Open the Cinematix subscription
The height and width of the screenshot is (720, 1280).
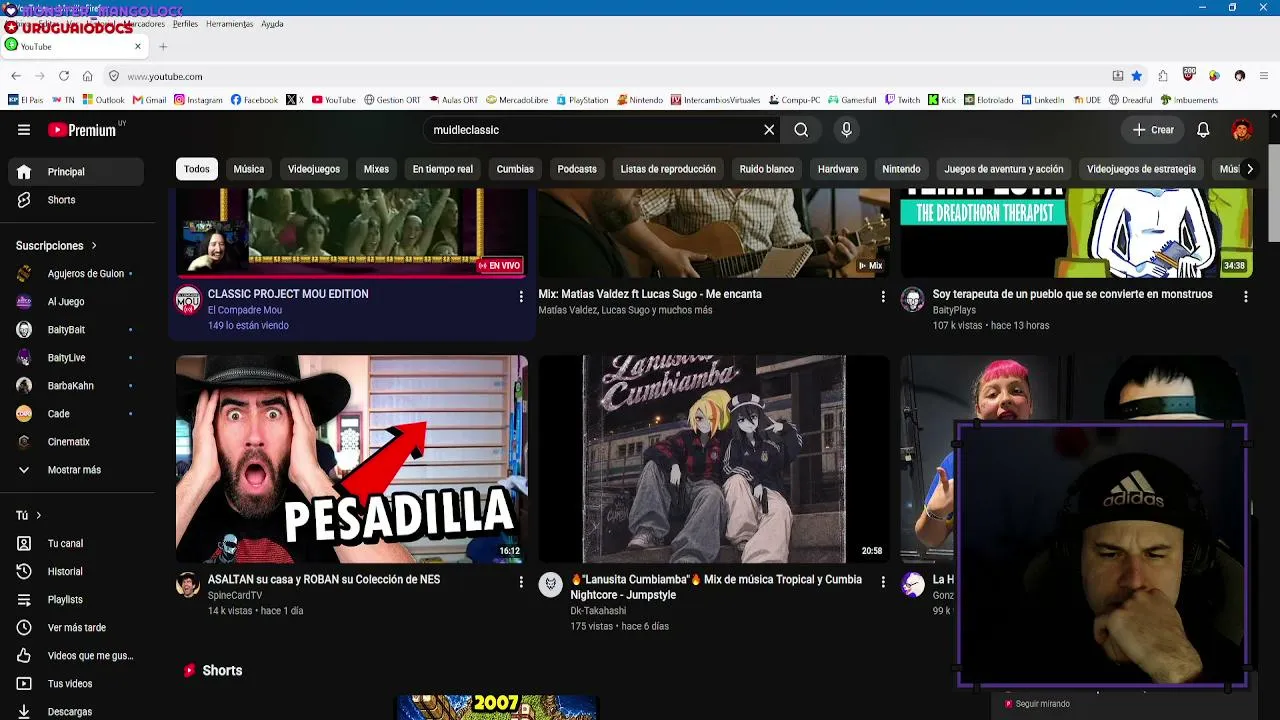point(76,442)
